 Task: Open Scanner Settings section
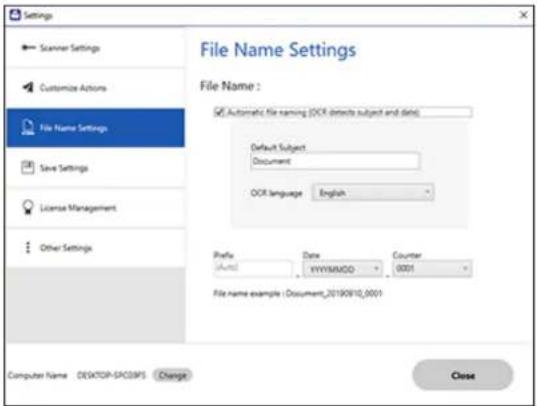95,48
